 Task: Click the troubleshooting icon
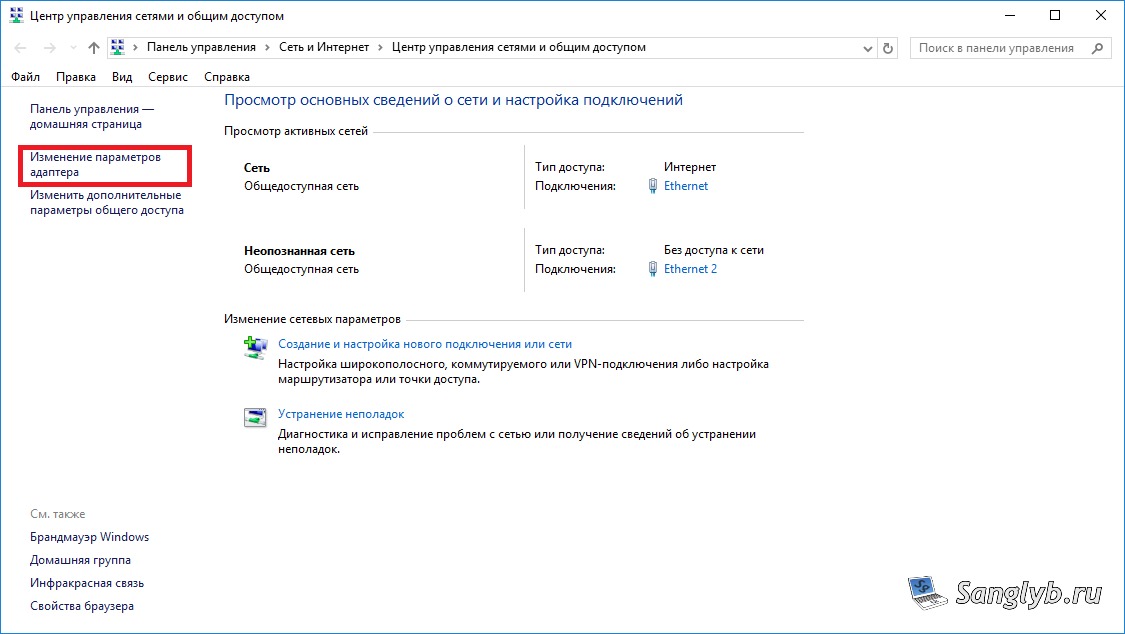point(255,417)
